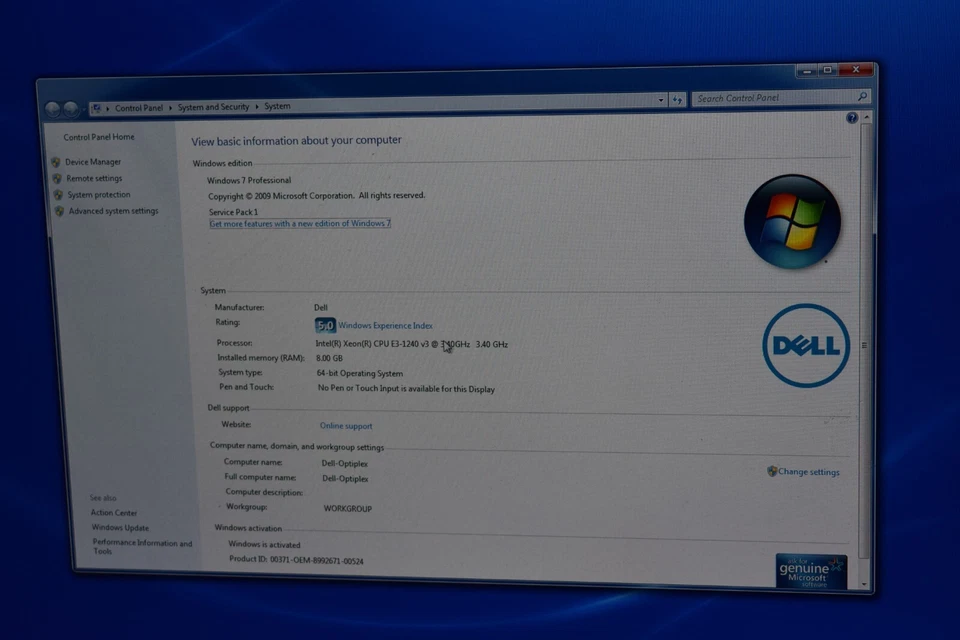Navigate to System and Security breadcrumb
The height and width of the screenshot is (640, 960).
212,106
